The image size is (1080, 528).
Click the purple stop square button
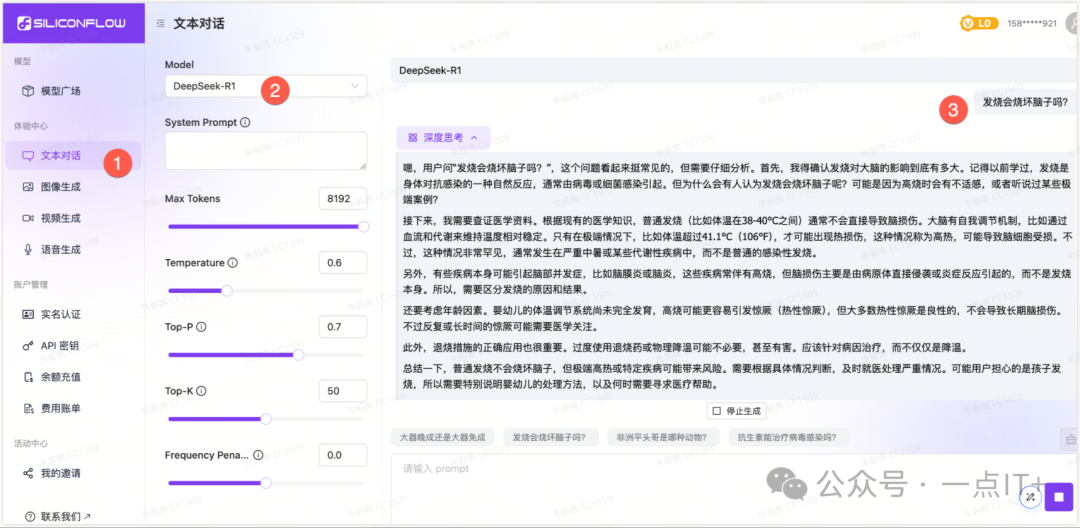1059,496
